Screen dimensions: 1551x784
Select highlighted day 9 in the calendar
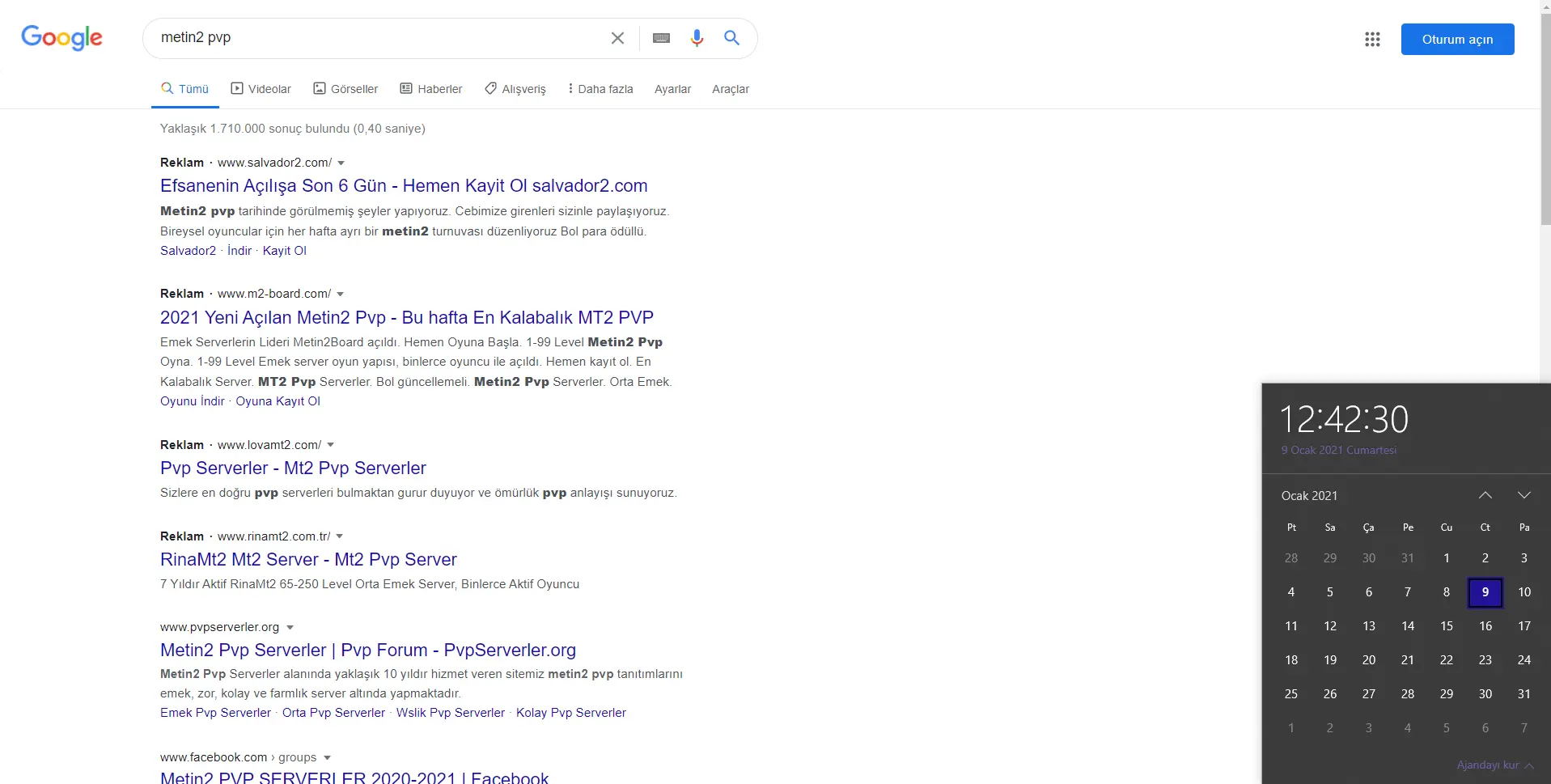1485,592
